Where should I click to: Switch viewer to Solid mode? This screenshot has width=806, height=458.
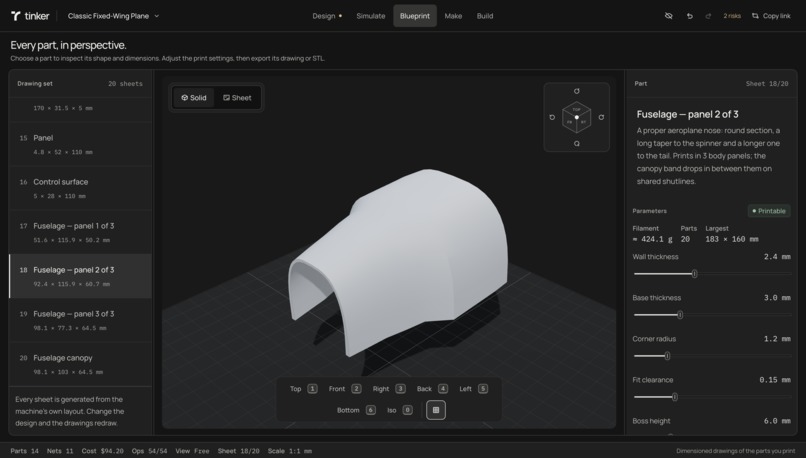[194, 98]
